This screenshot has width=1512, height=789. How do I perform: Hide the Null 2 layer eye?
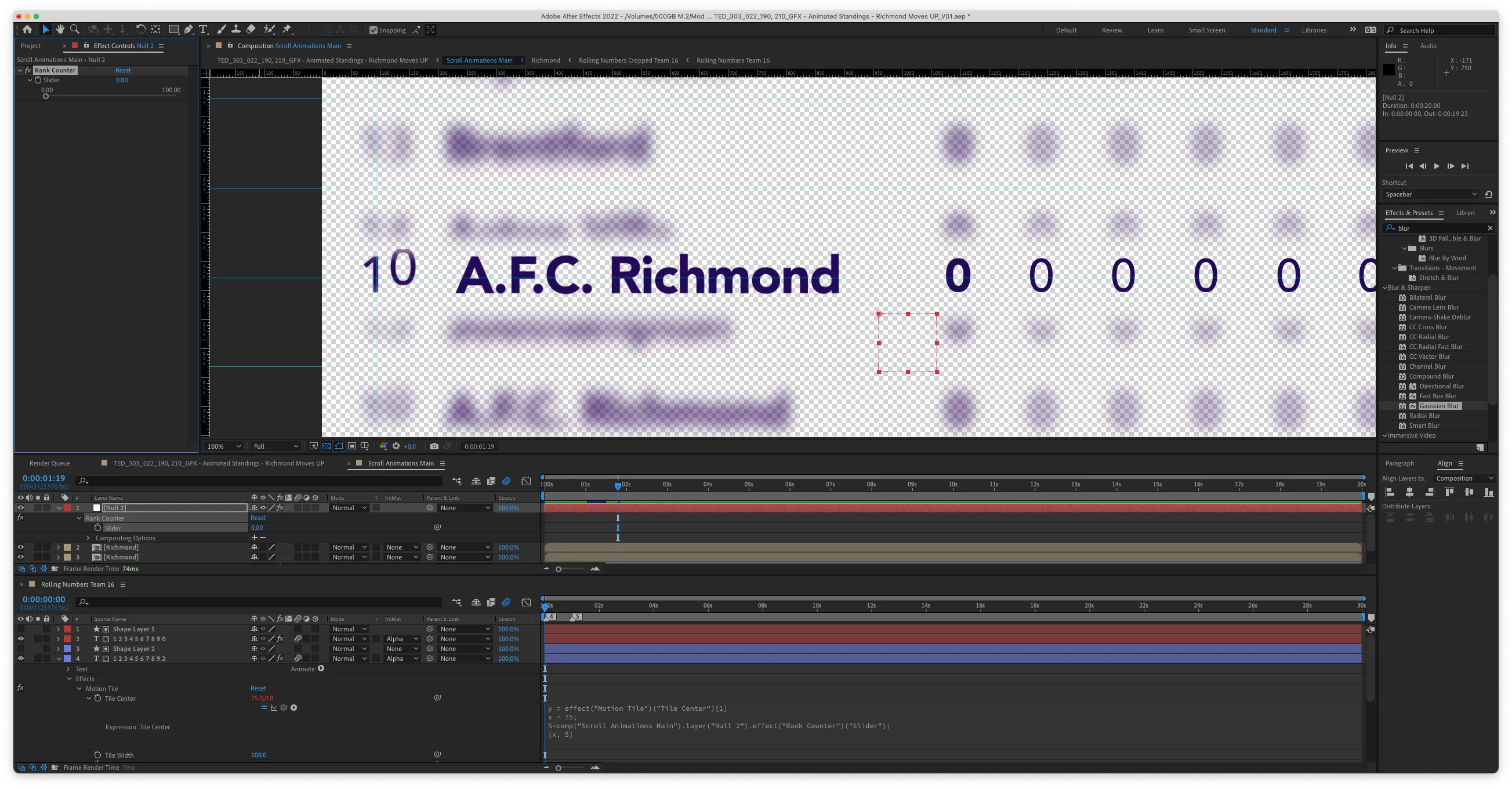tap(20, 508)
